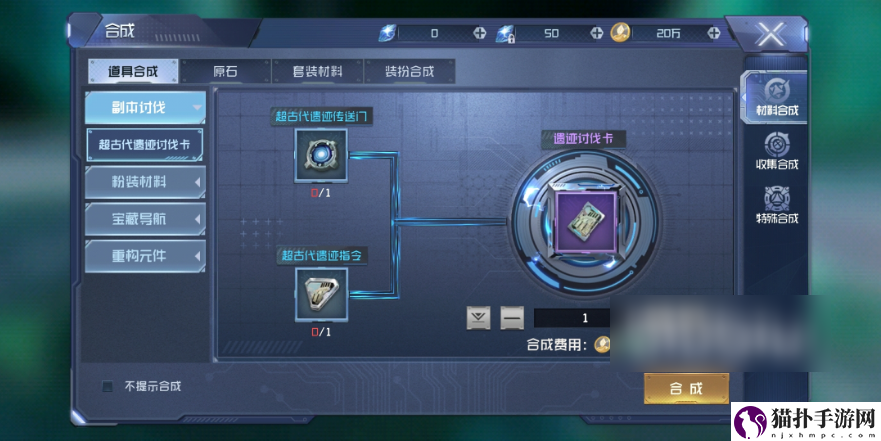
Task: Expand the 粉装材料 category
Action: [145, 181]
